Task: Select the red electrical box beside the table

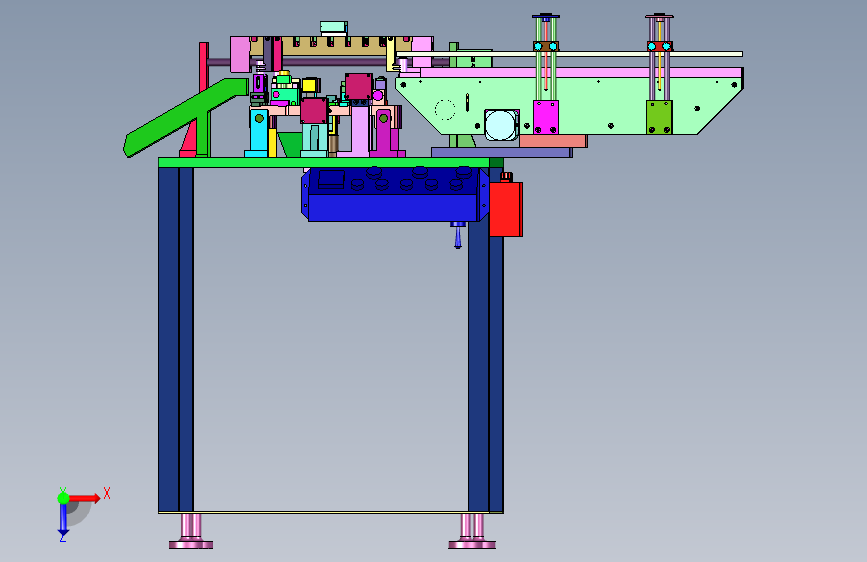Action: point(506,209)
